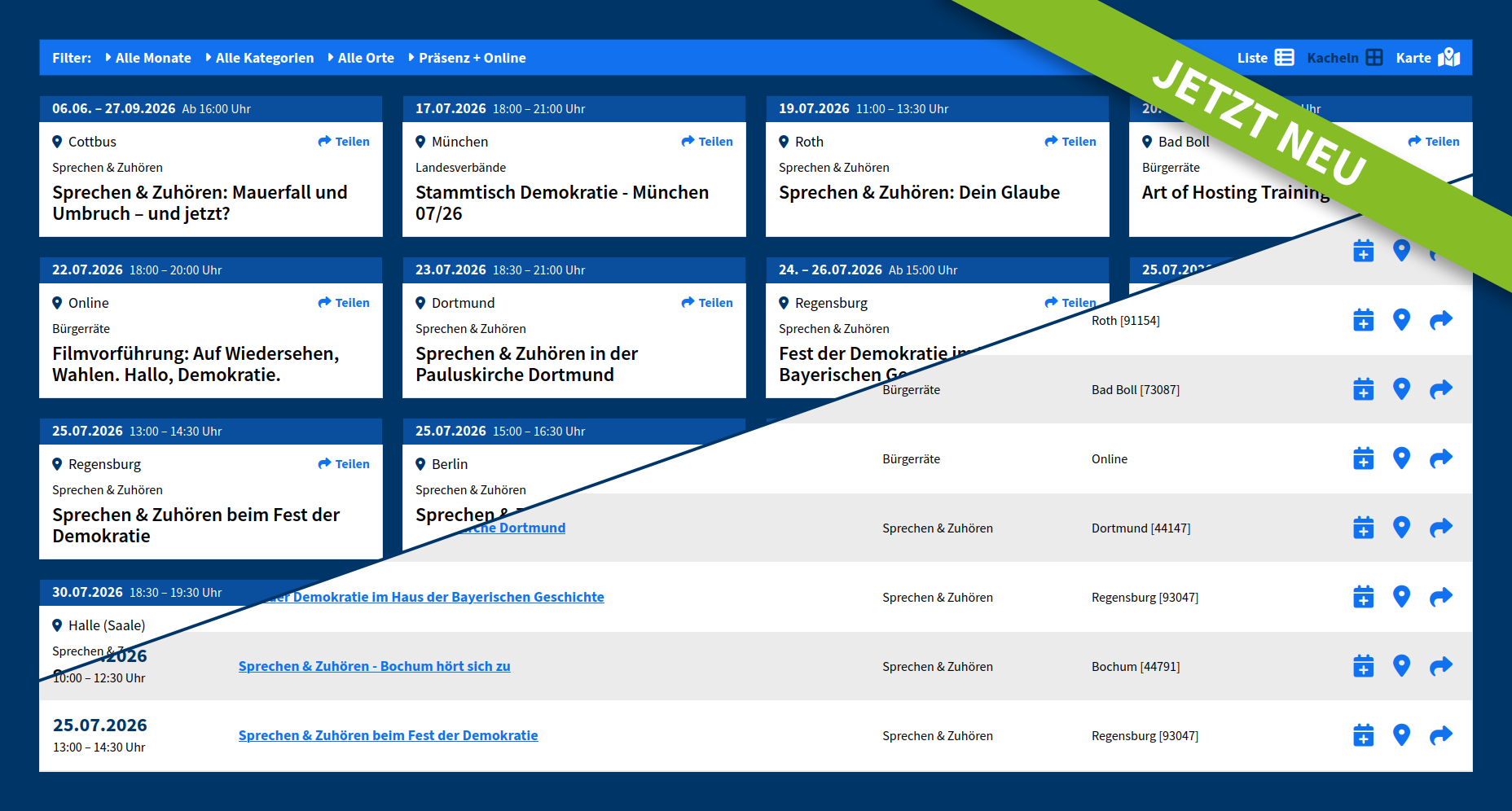Open the Karte map view
This screenshot has width=1512, height=811.
[1427, 58]
